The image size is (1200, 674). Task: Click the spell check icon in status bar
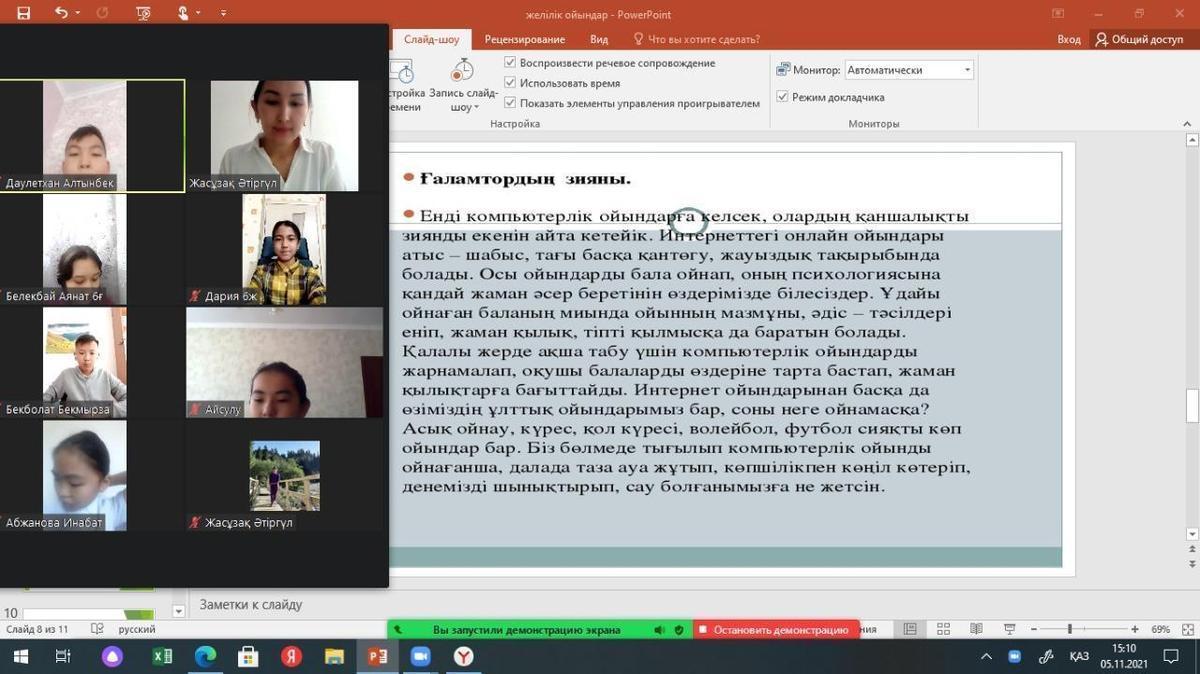pyautogui.click(x=97, y=629)
